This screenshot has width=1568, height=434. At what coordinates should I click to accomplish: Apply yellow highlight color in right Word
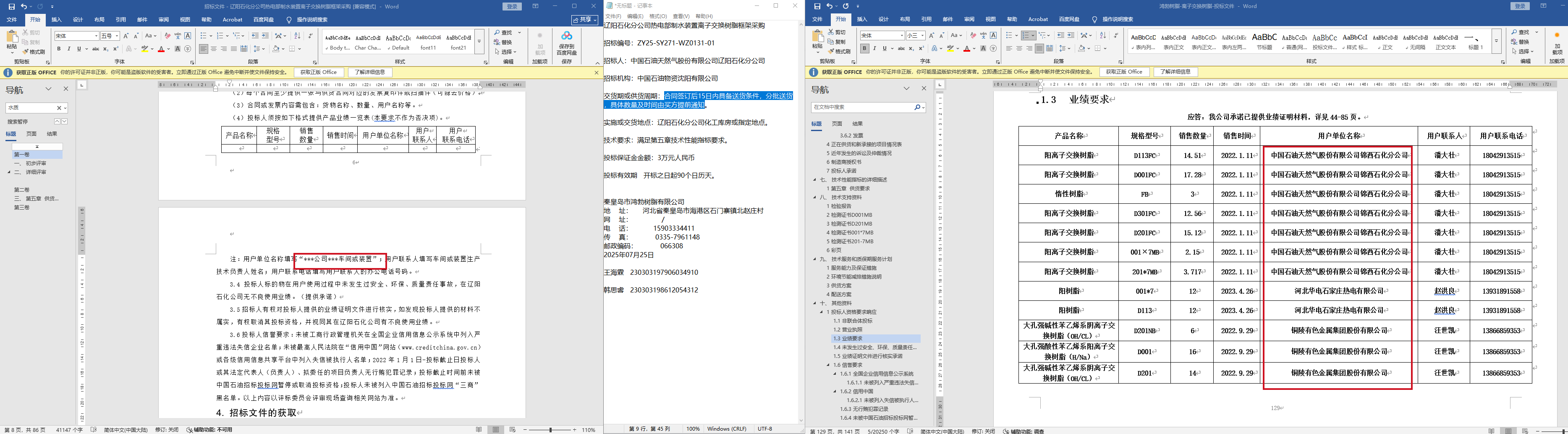coord(950,48)
